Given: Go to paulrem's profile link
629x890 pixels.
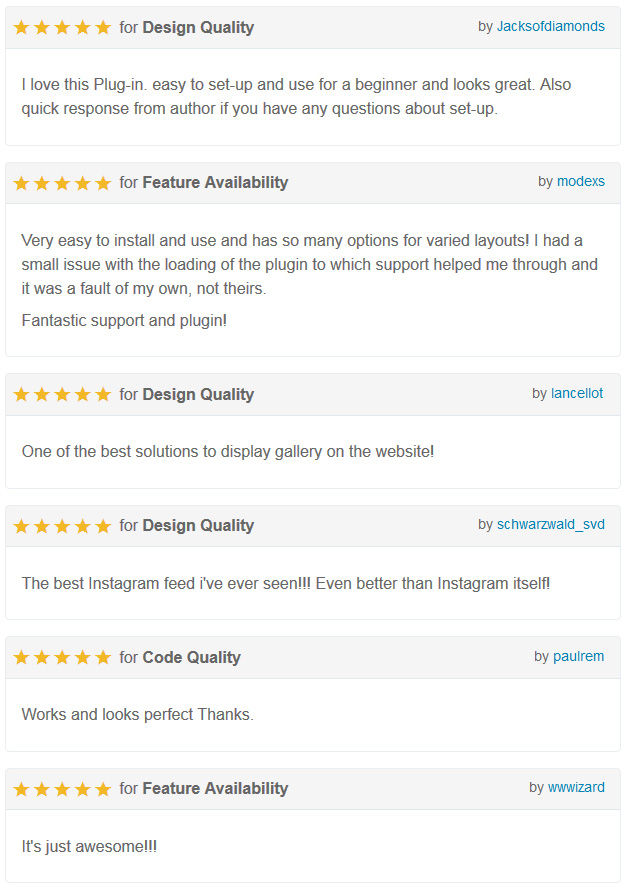Looking at the screenshot, I should click(578, 656).
